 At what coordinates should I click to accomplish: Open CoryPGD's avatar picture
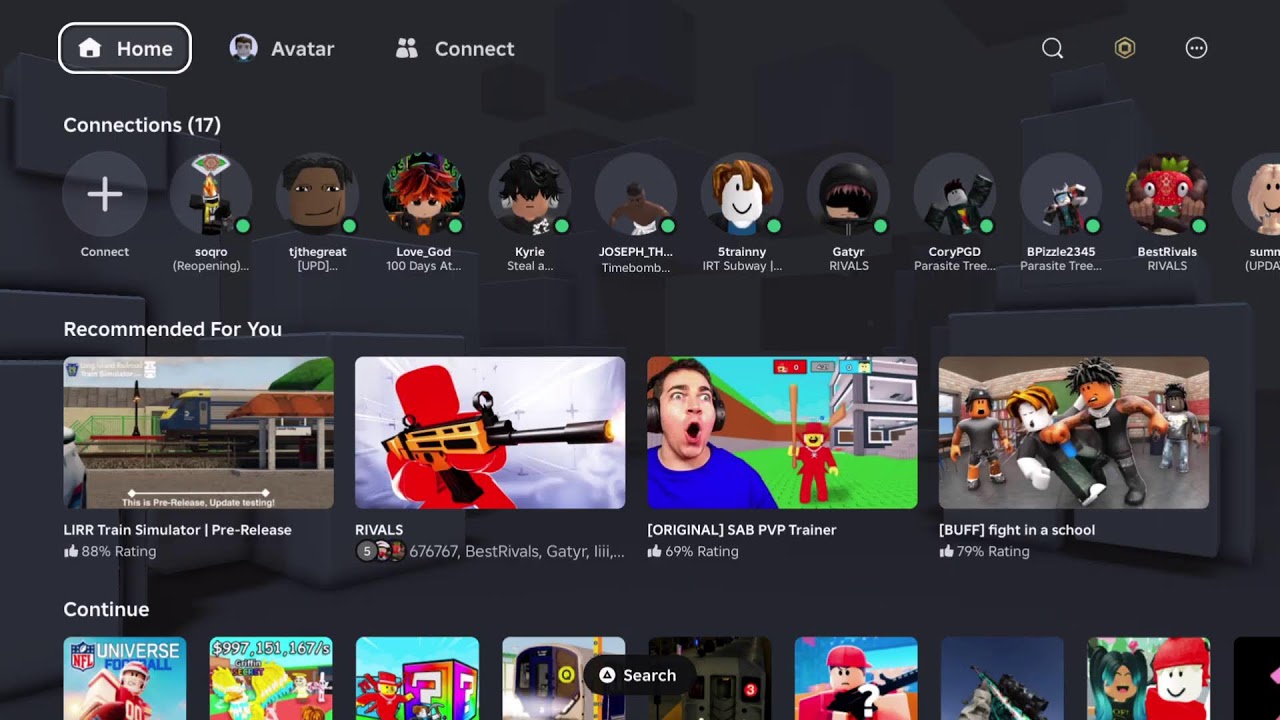(x=955, y=194)
